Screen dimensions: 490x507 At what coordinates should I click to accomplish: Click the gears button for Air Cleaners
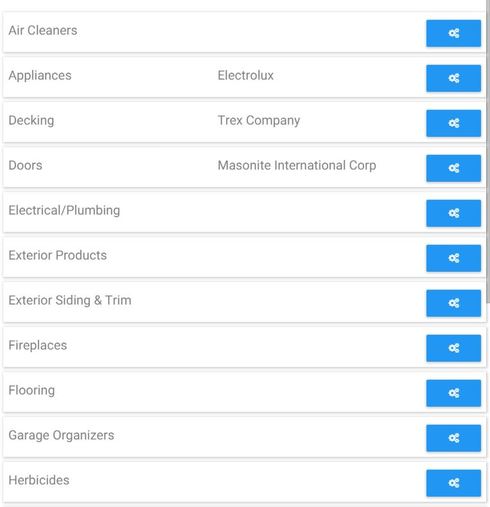(x=453, y=33)
